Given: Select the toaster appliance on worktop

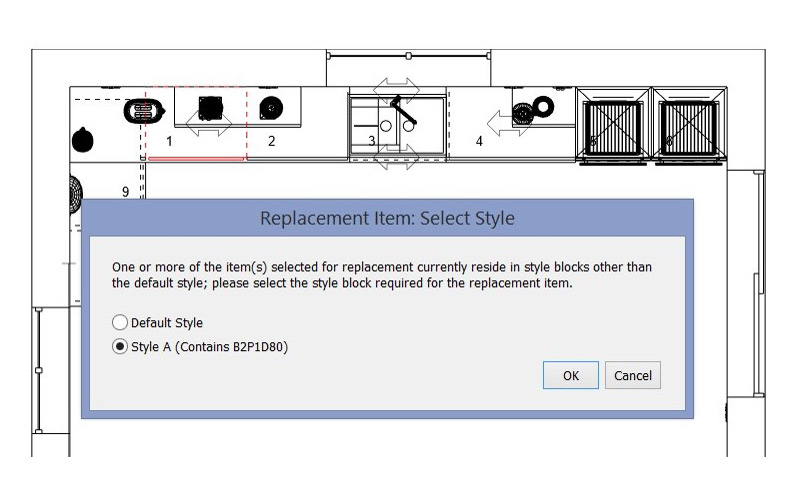Looking at the screenshot, I should coord(144,111).
